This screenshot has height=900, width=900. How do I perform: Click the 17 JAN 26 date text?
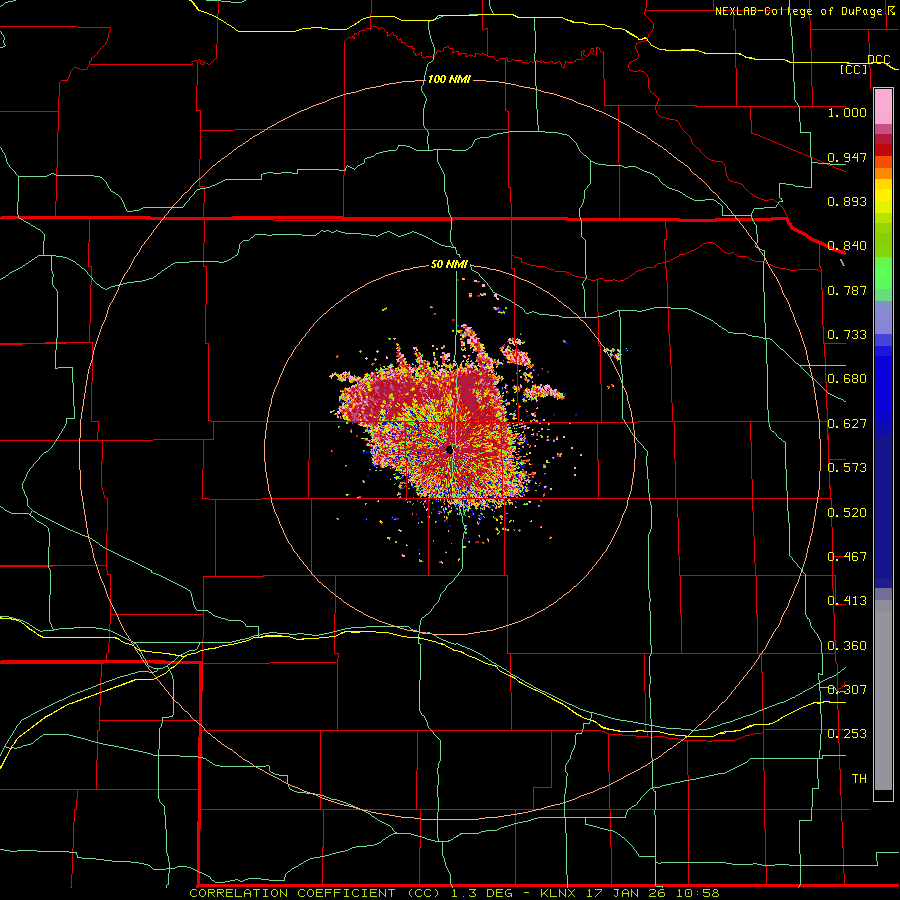tap(628, 893)
